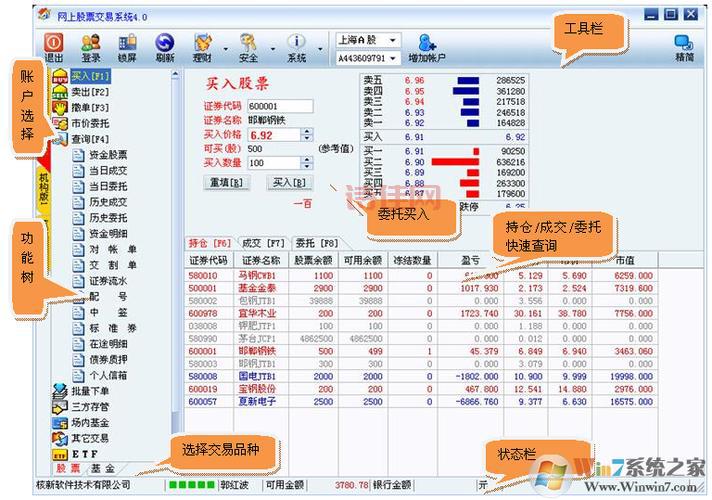712x500 pixels.
Task: Sort holdings by 证券代码 column header
Action: pyautogui.click(x=208, y=260)
